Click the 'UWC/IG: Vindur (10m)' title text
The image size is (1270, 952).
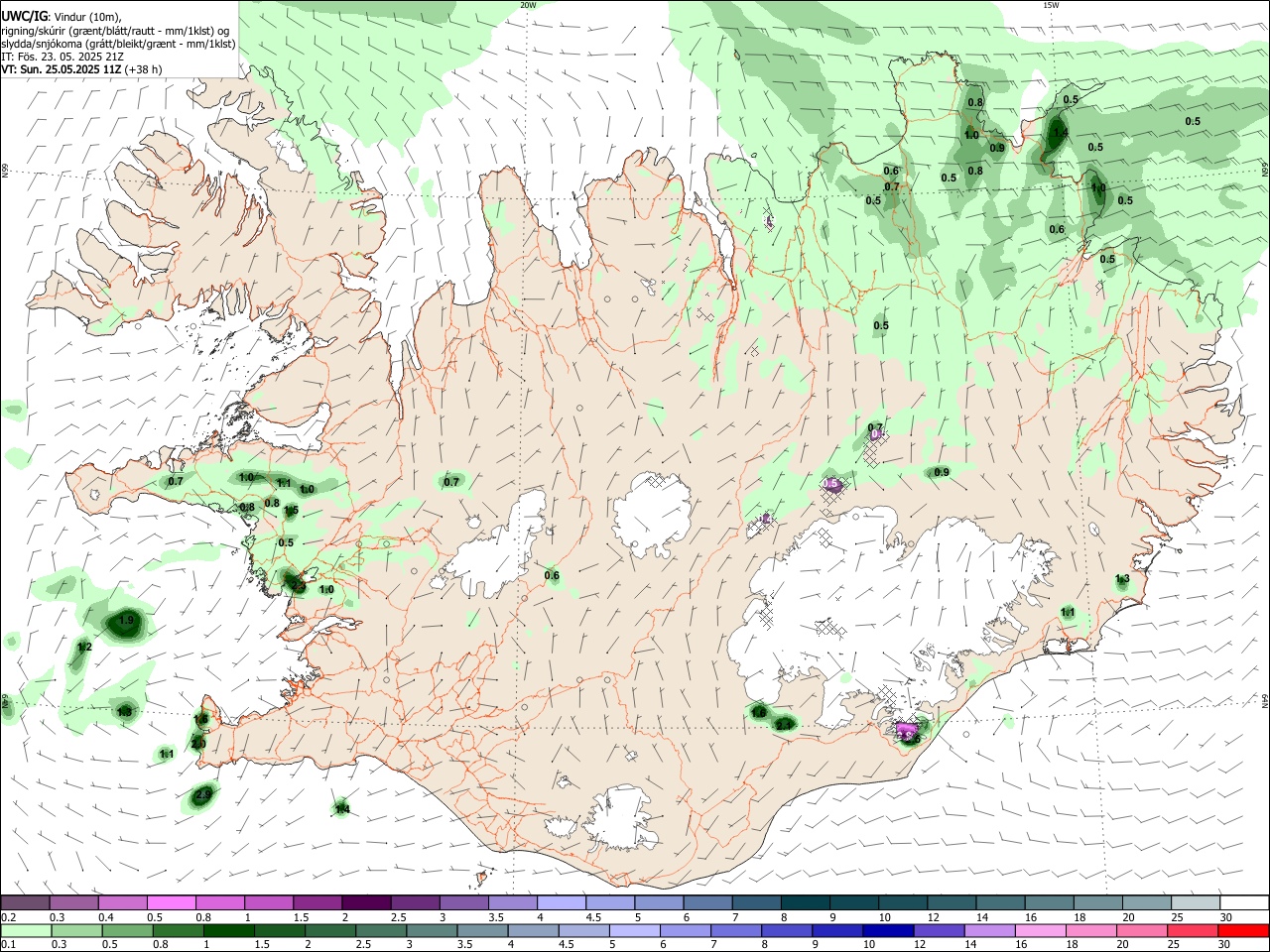pos(61,16)
